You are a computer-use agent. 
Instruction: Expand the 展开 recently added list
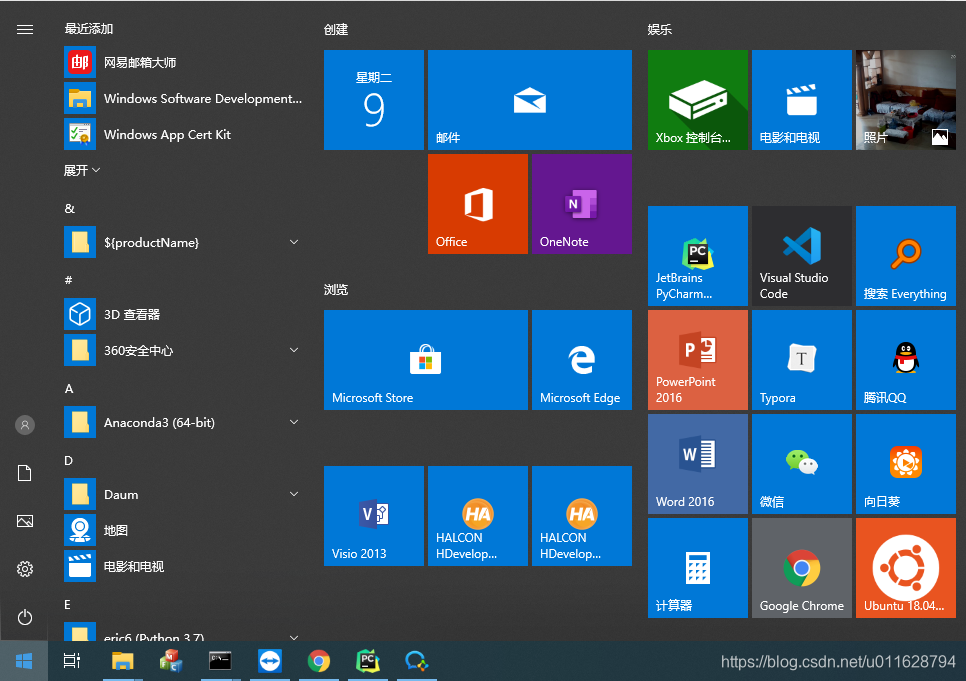tap(81, 170)
